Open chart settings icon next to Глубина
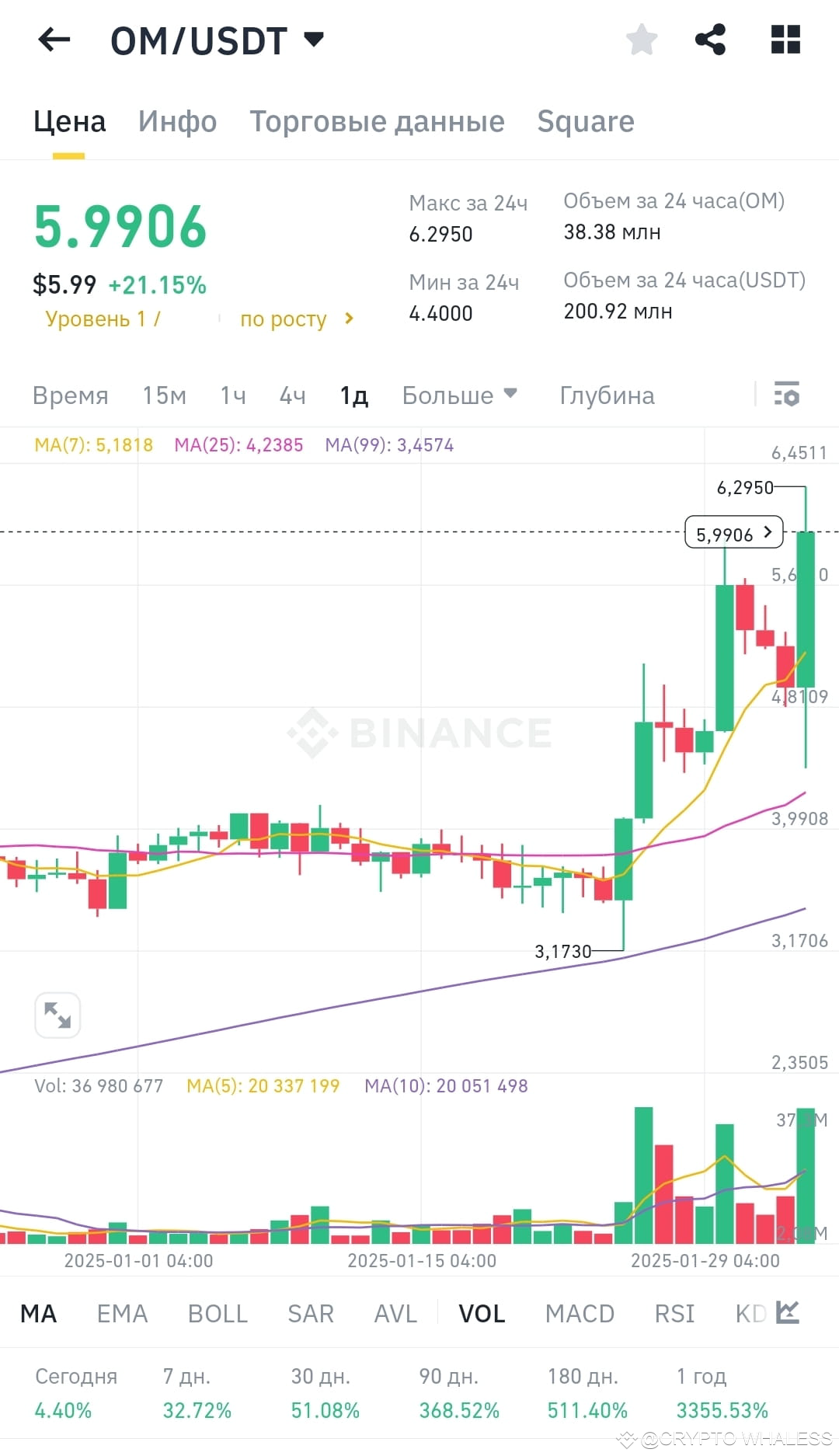 coord(787,396)
